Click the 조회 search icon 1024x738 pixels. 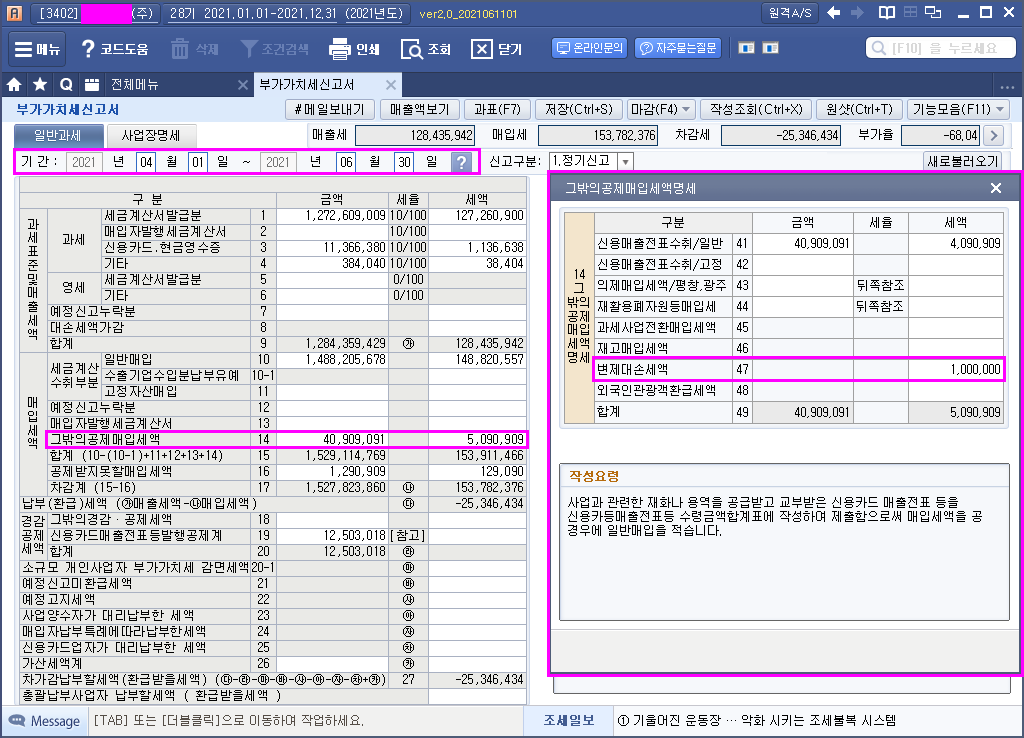click(x=411, y=49)
